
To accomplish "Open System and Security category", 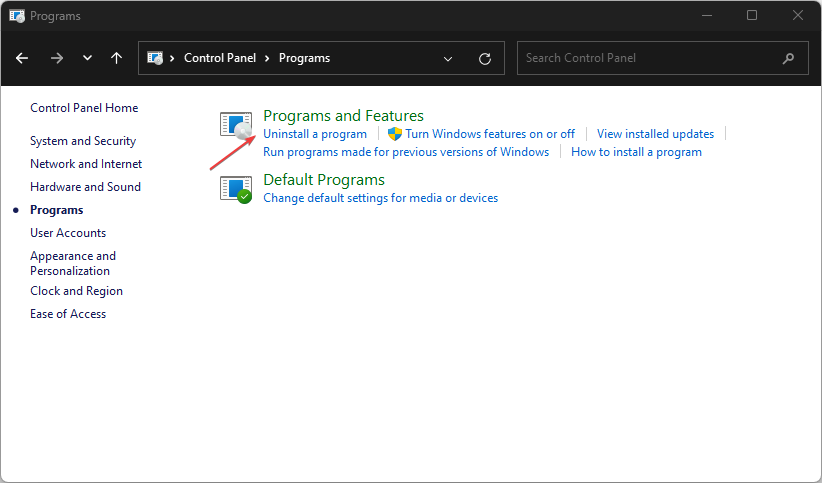I will tap(83, 141).
